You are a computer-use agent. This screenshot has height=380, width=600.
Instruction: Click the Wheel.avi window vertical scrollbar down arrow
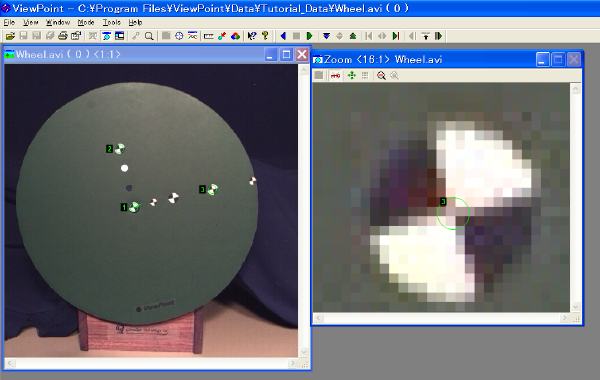[x=304, y=352]
